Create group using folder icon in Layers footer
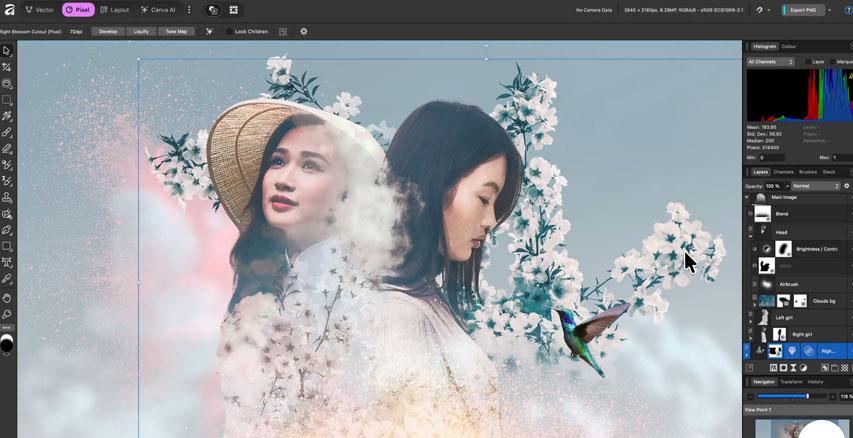Screen dimensions: 853x438 [x=835, y=368]
